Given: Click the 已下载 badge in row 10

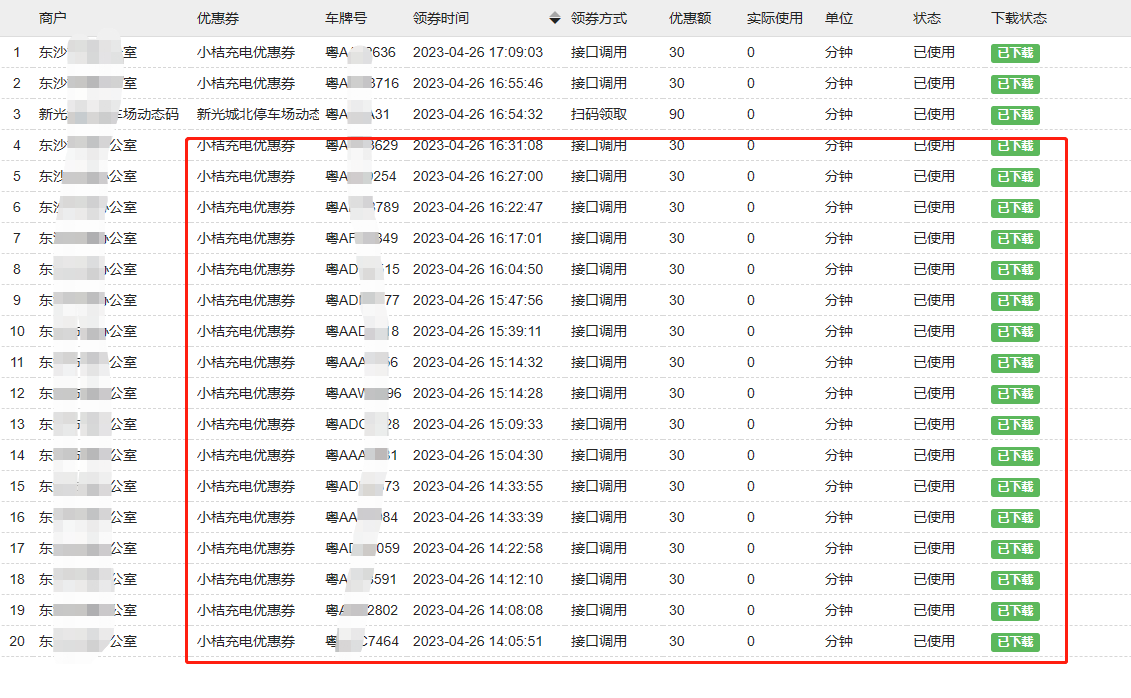Looking at the screenshot, I should click(1015, 333).
